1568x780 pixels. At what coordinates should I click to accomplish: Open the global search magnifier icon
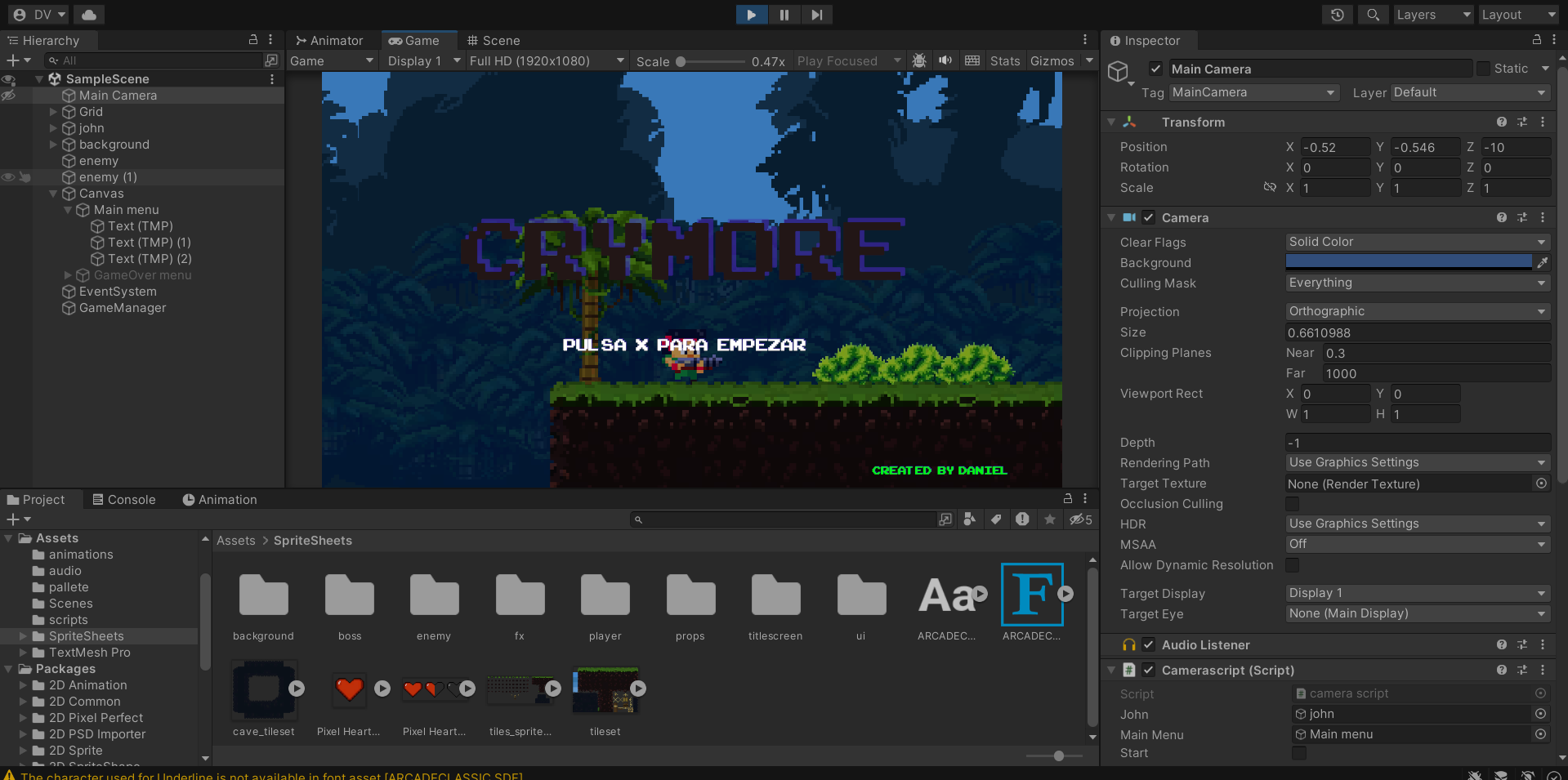[x=1374, y=15]
